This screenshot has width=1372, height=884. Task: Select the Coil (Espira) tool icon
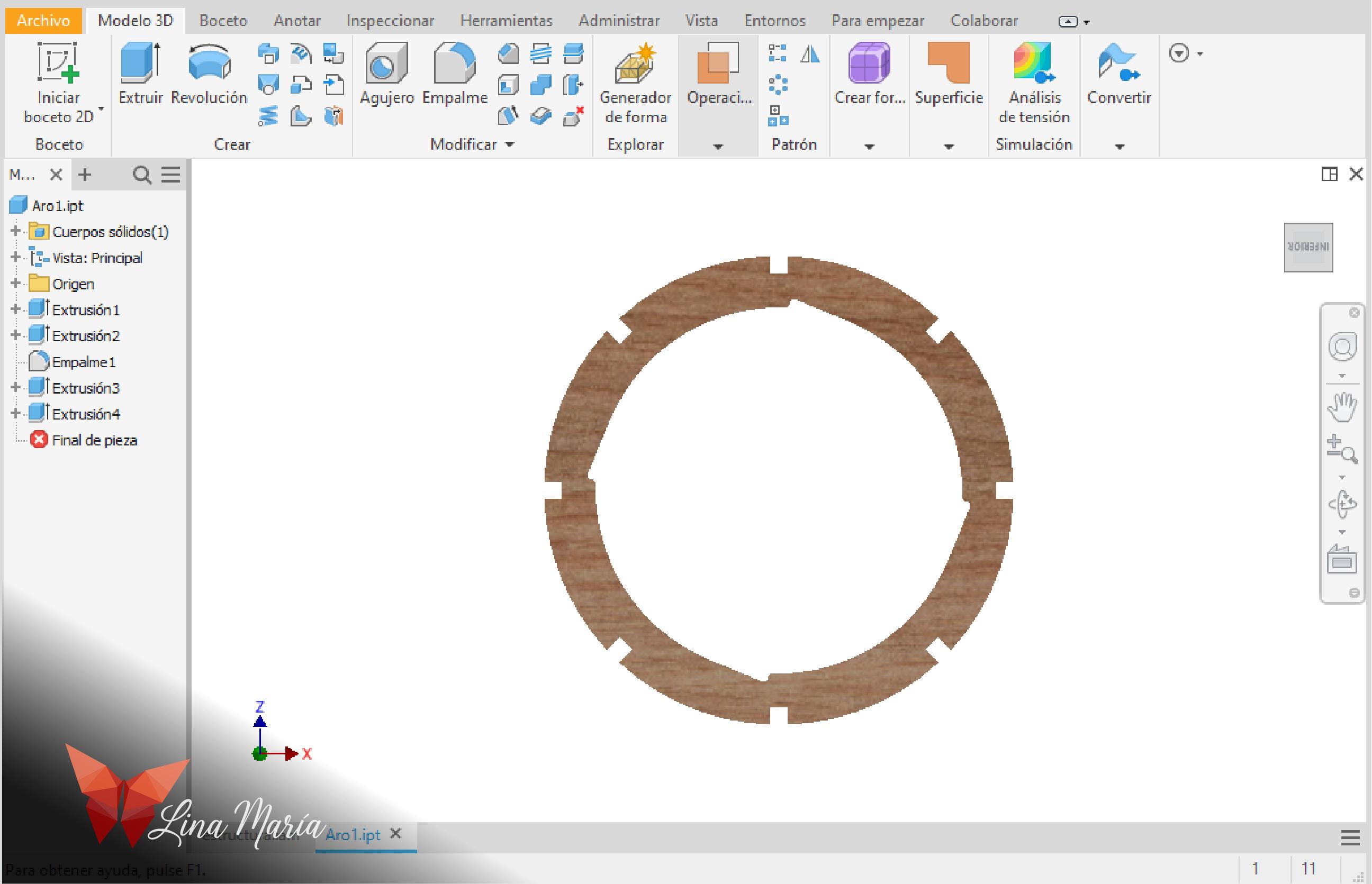268,116
